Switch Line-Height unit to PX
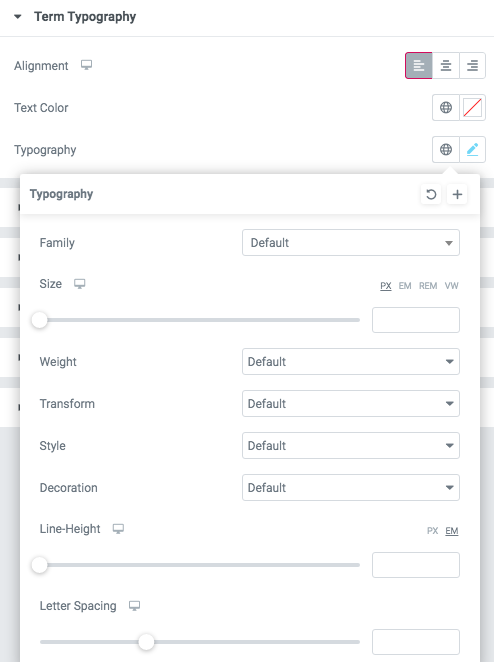Viewport: 494px width, 662px height. pos(432,531)
